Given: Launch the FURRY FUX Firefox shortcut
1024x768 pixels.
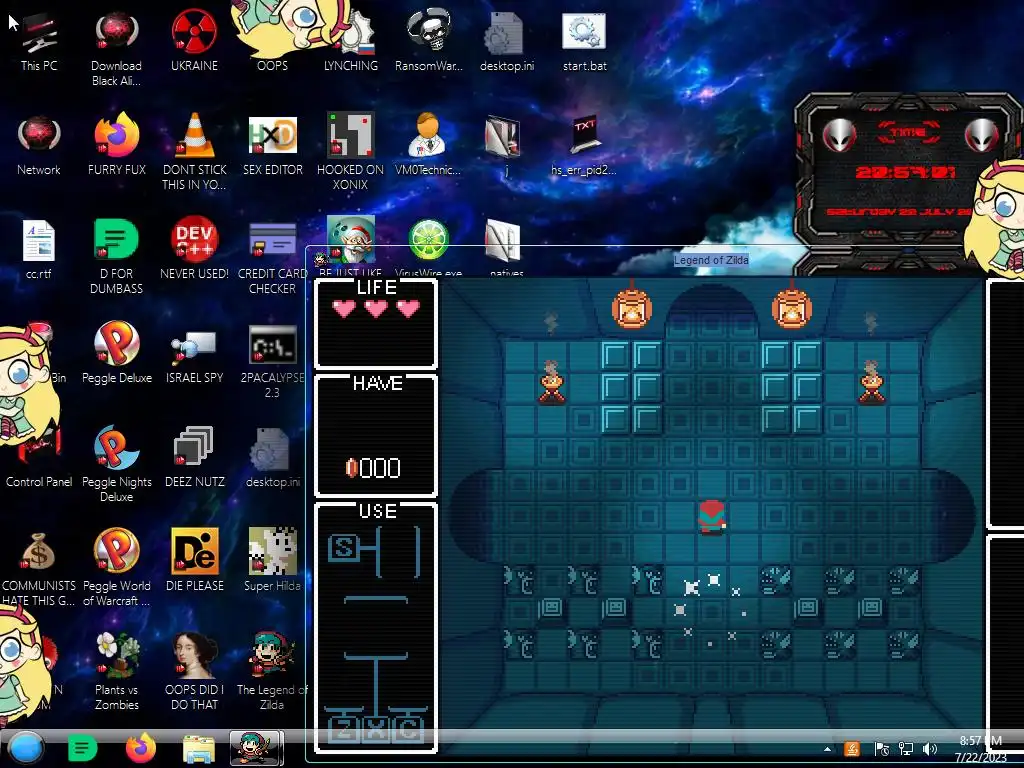Looking at the screenshot, I should pos(116,145).
